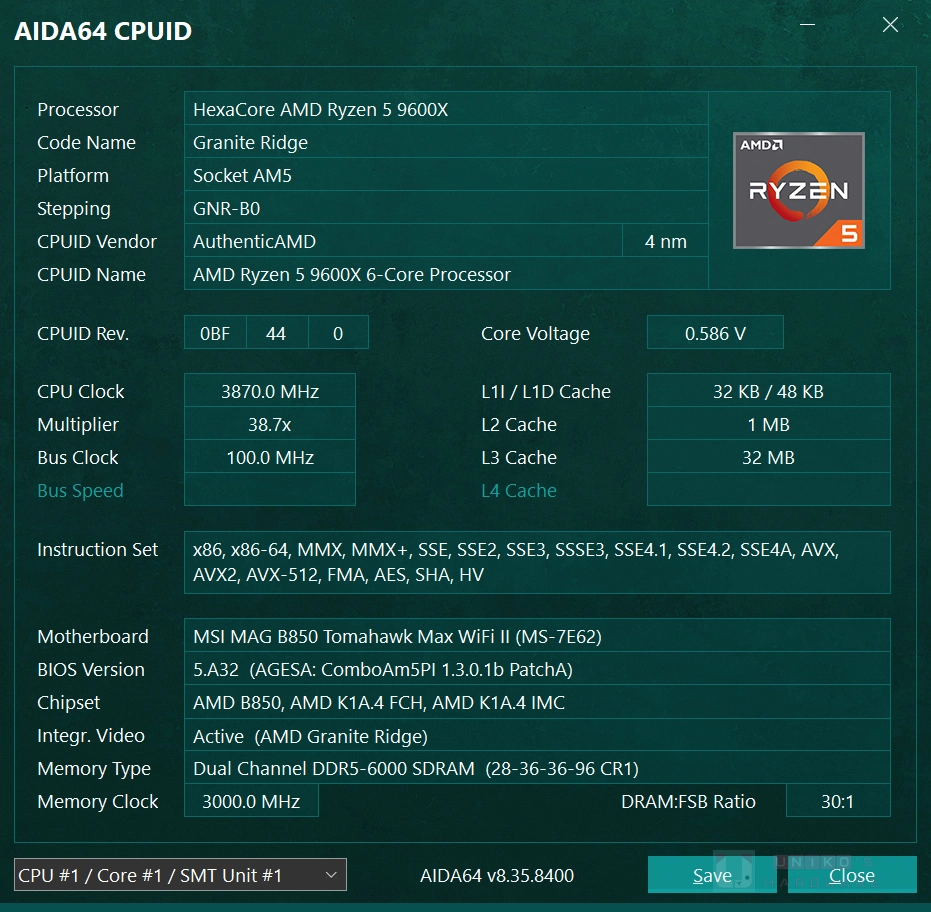Screen dimensions: 931x912
Task: Click the L1 cache value 32 KB / 48 KB
Action: click(768, 391)
